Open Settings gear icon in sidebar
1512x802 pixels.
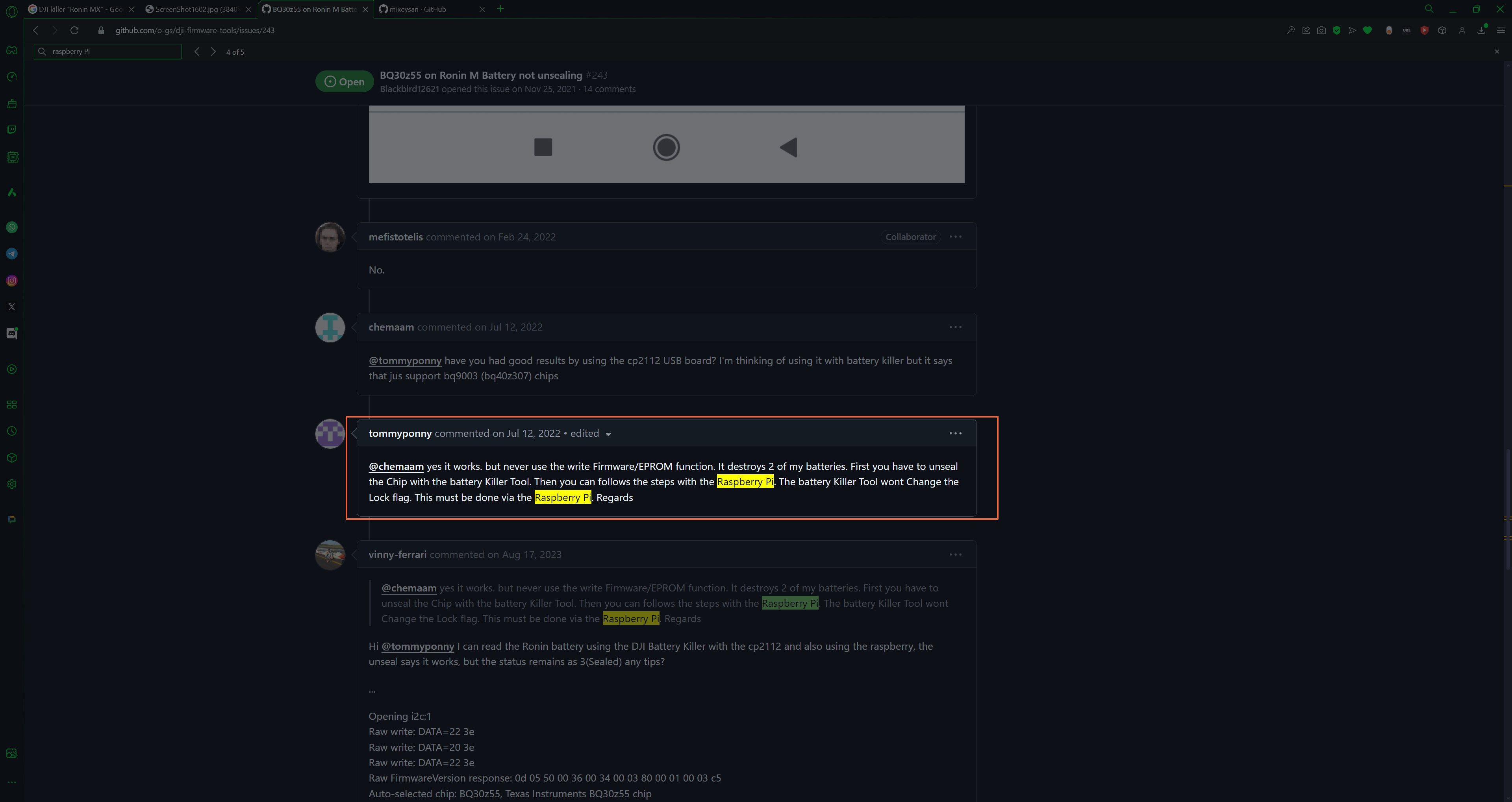[x=12, y=484]
